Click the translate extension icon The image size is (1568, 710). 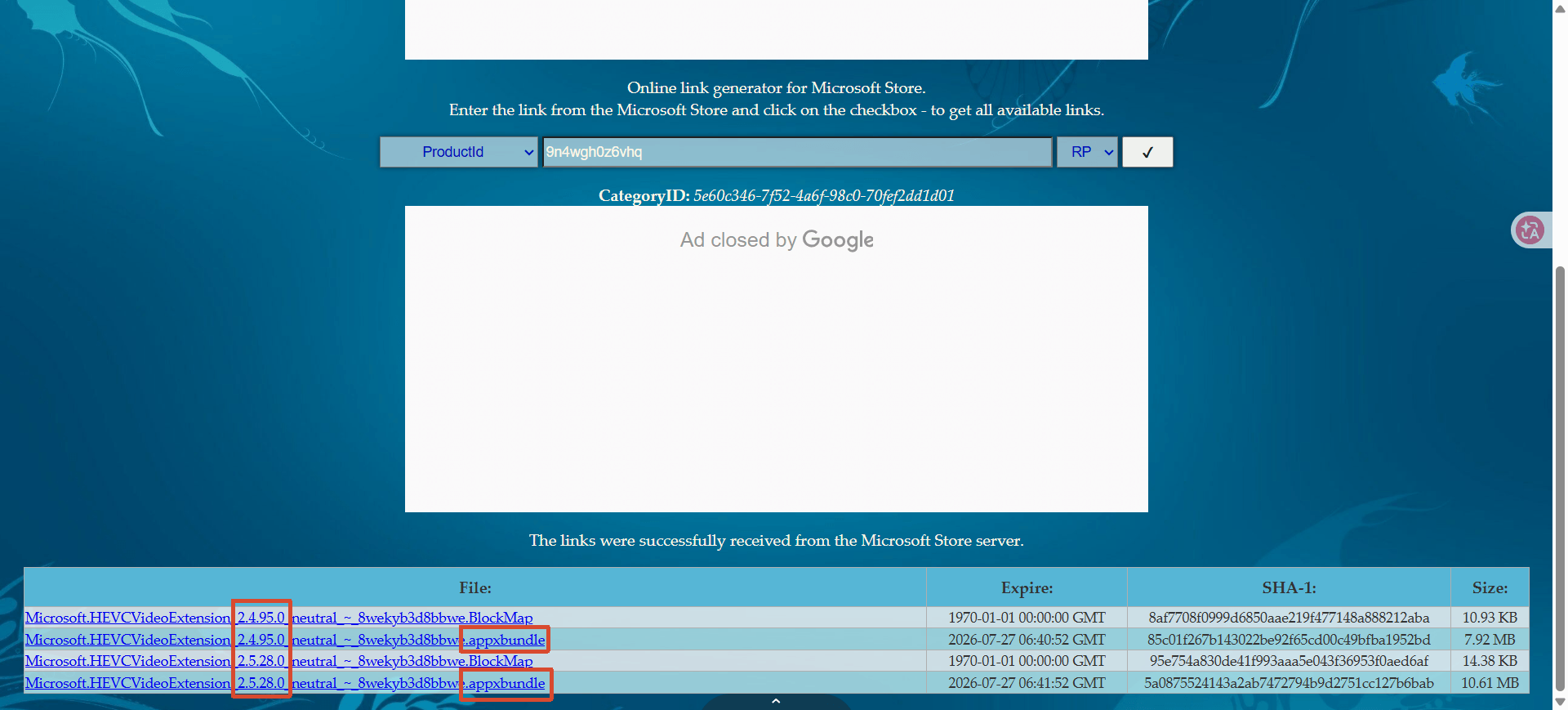tap(1530, 230)
